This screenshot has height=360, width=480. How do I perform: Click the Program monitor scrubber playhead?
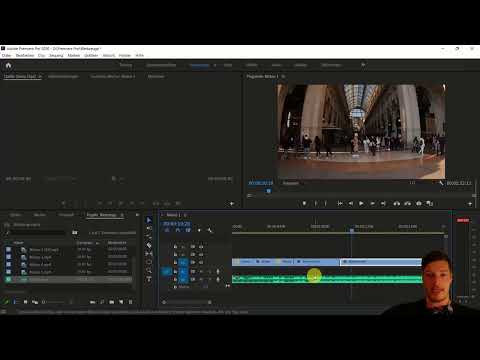tap(269, 191)
